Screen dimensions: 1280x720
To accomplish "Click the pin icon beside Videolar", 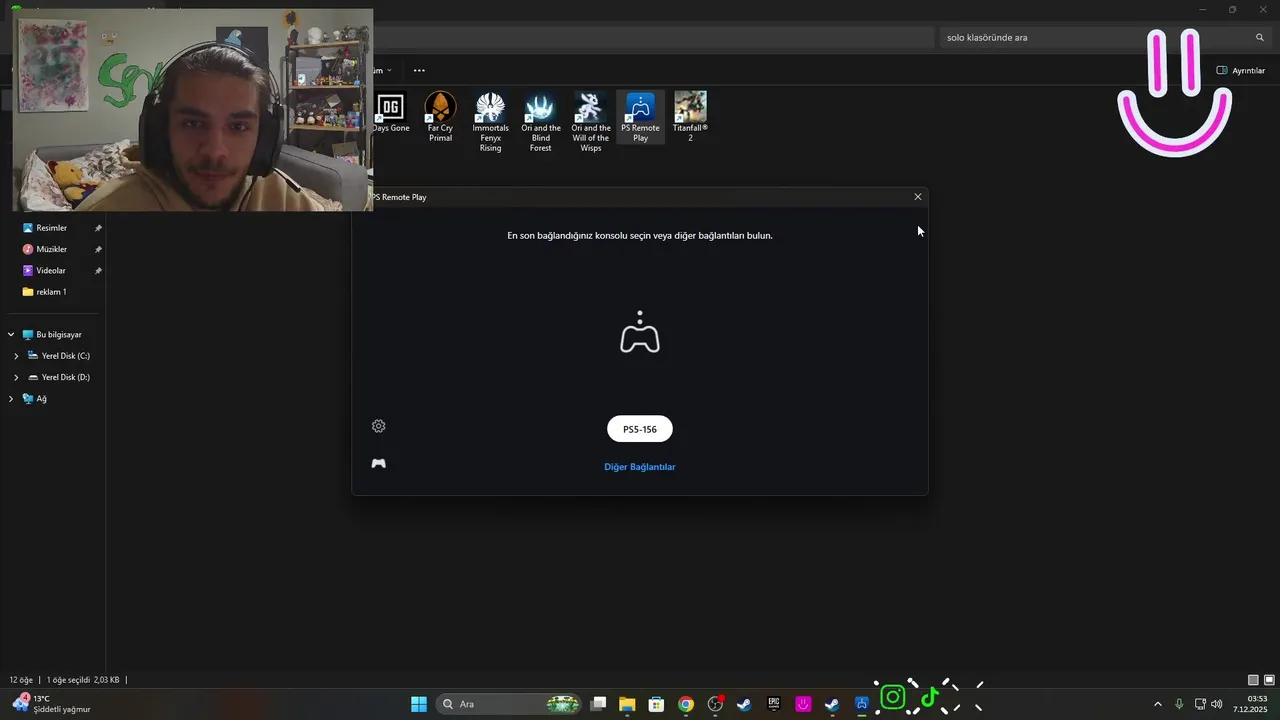I will click(x=98, y=271).
